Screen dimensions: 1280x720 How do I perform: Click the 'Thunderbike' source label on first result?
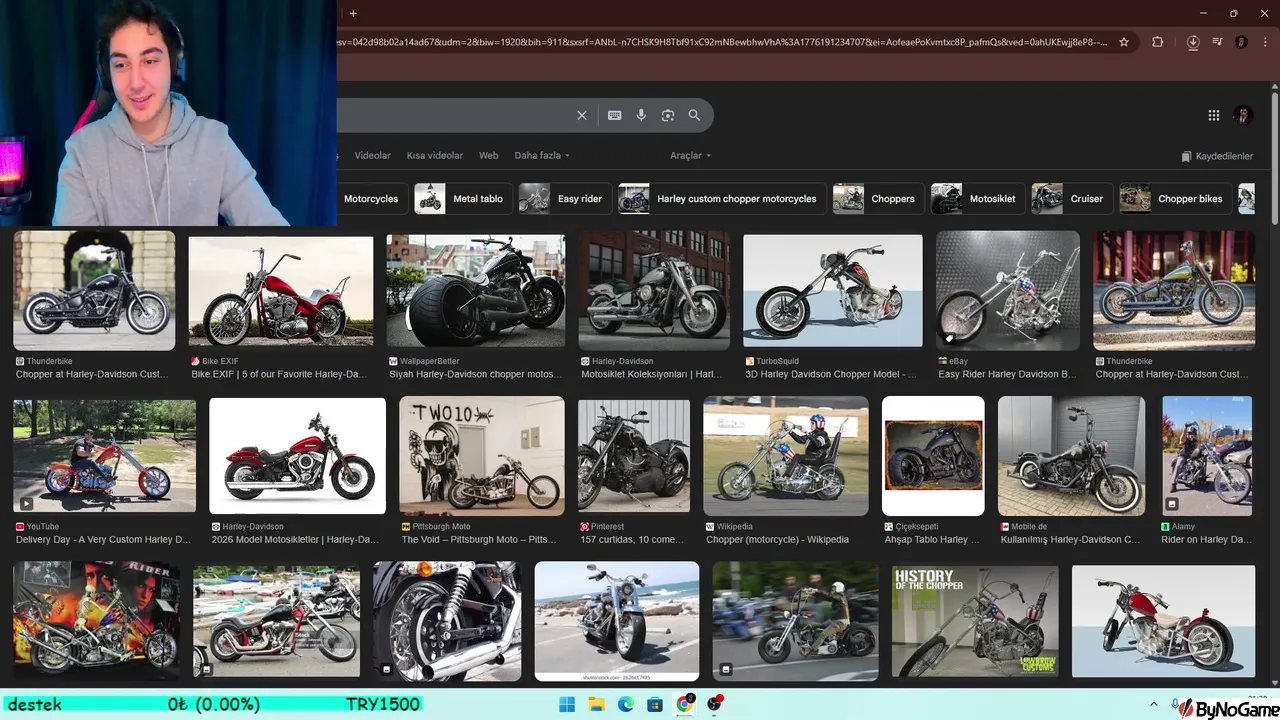[49, 361]
